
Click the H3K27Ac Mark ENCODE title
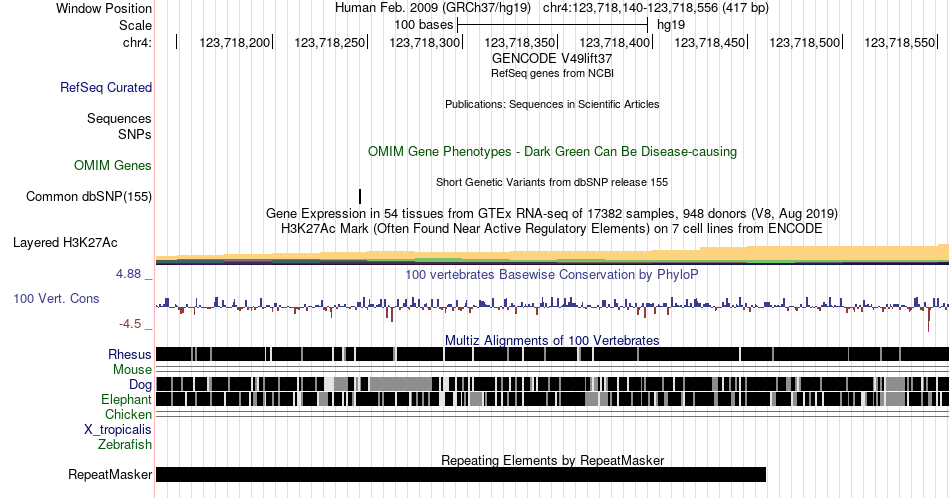(552, 228)
